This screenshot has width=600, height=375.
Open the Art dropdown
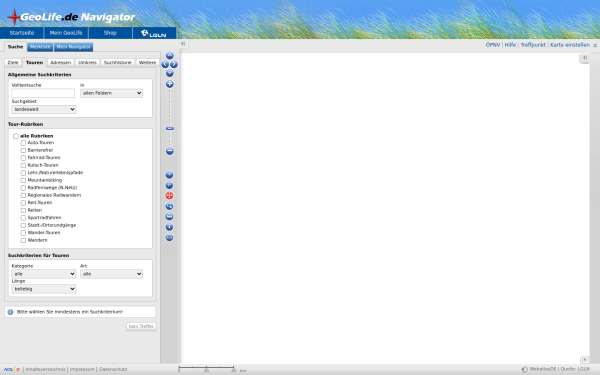click(x=111, y=274)
